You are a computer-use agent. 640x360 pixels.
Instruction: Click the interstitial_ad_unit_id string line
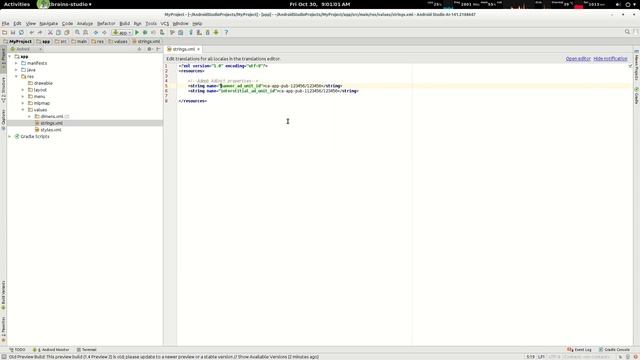click(x=273, y=91)
